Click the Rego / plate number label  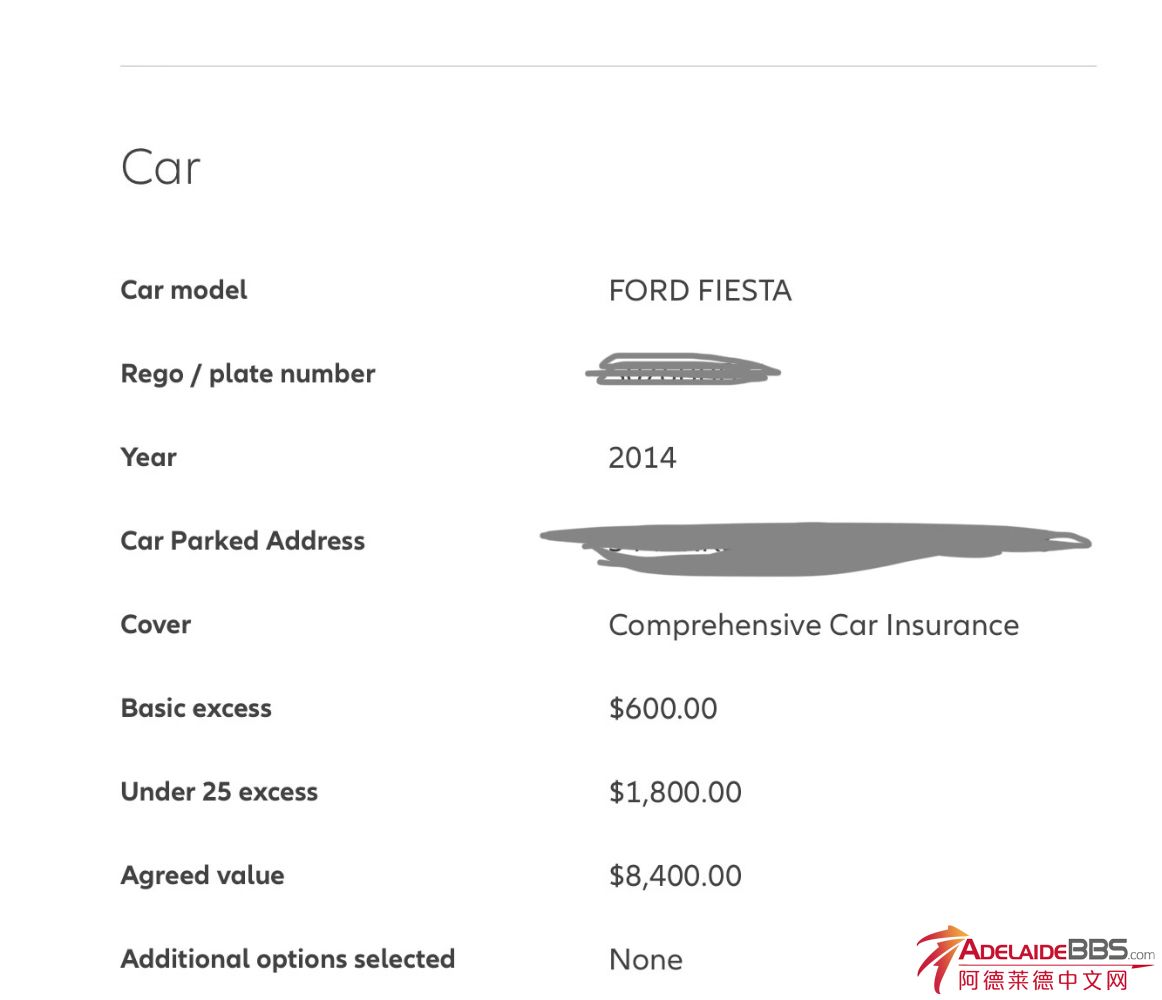click(x=247, y=374)
